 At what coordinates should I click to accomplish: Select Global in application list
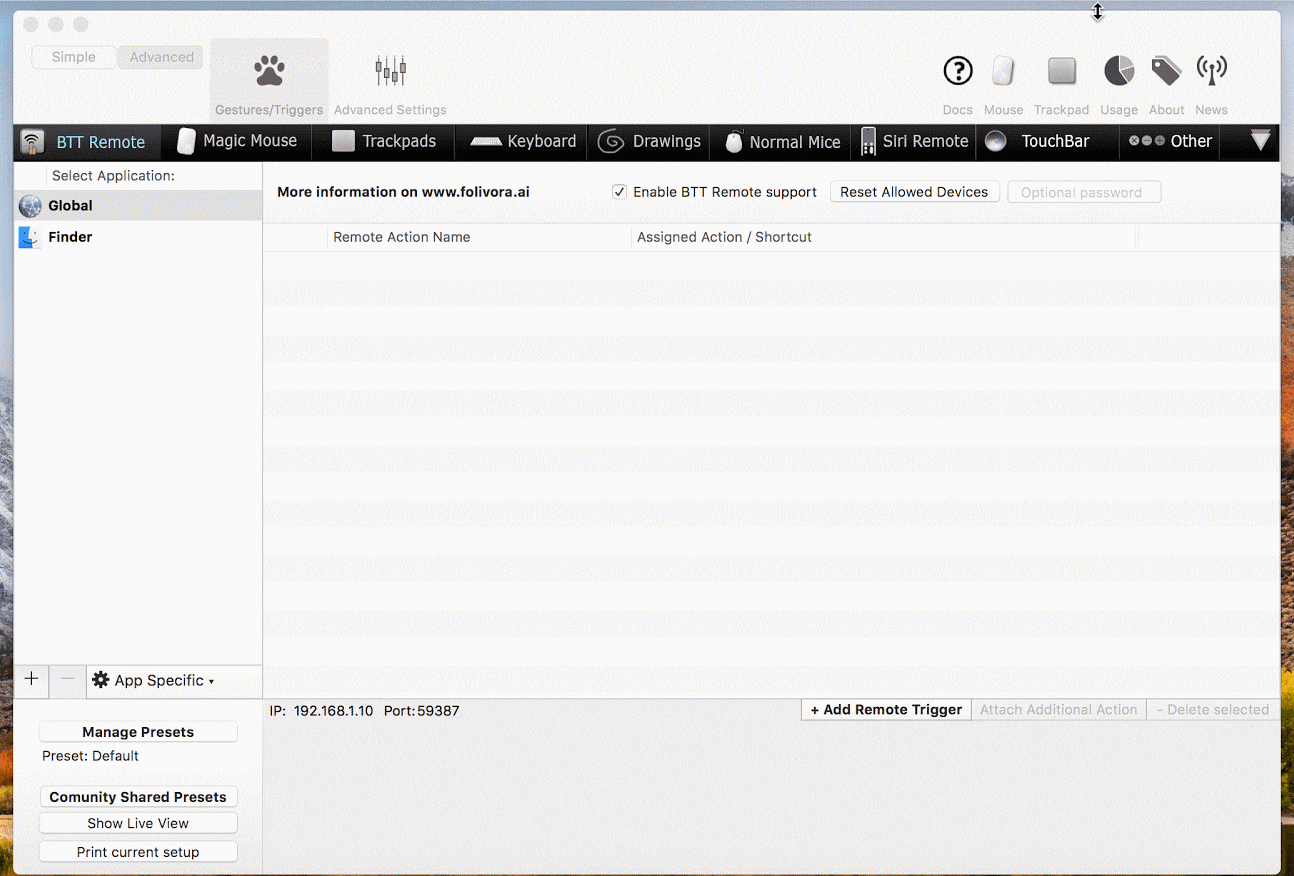click(138, 205)
